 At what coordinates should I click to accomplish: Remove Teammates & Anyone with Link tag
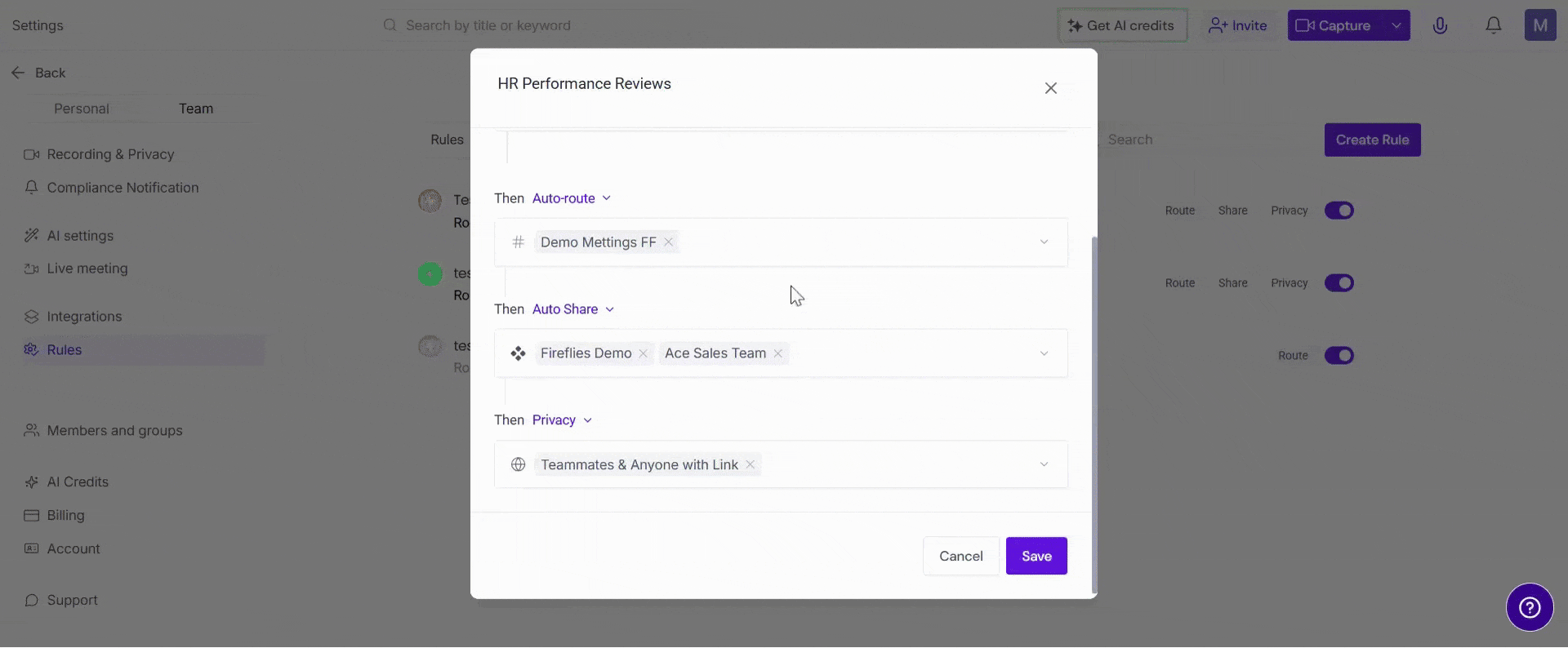point(750,464)
